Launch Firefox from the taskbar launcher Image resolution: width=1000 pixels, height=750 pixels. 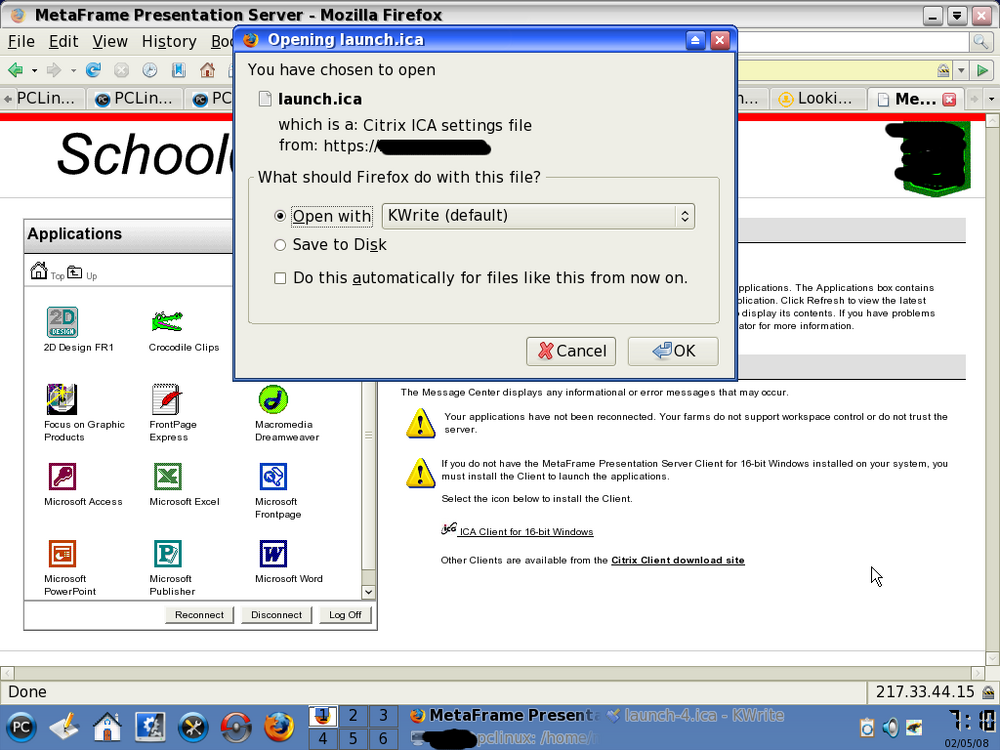pyautogui.click(x=279, y=728)
